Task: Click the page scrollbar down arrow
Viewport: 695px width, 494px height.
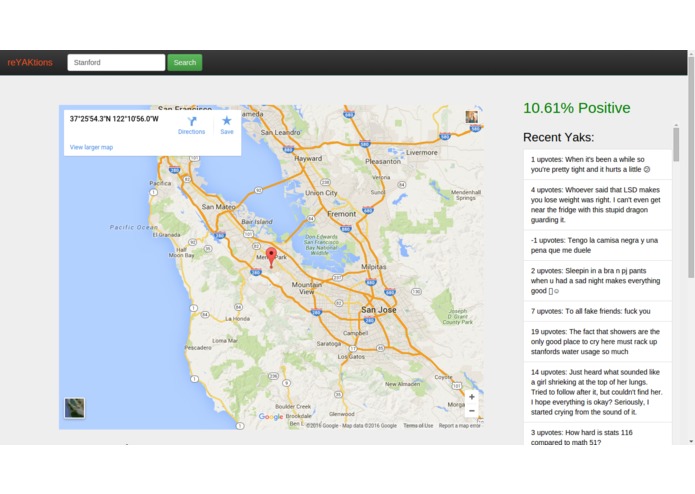Action: [691, 441]
